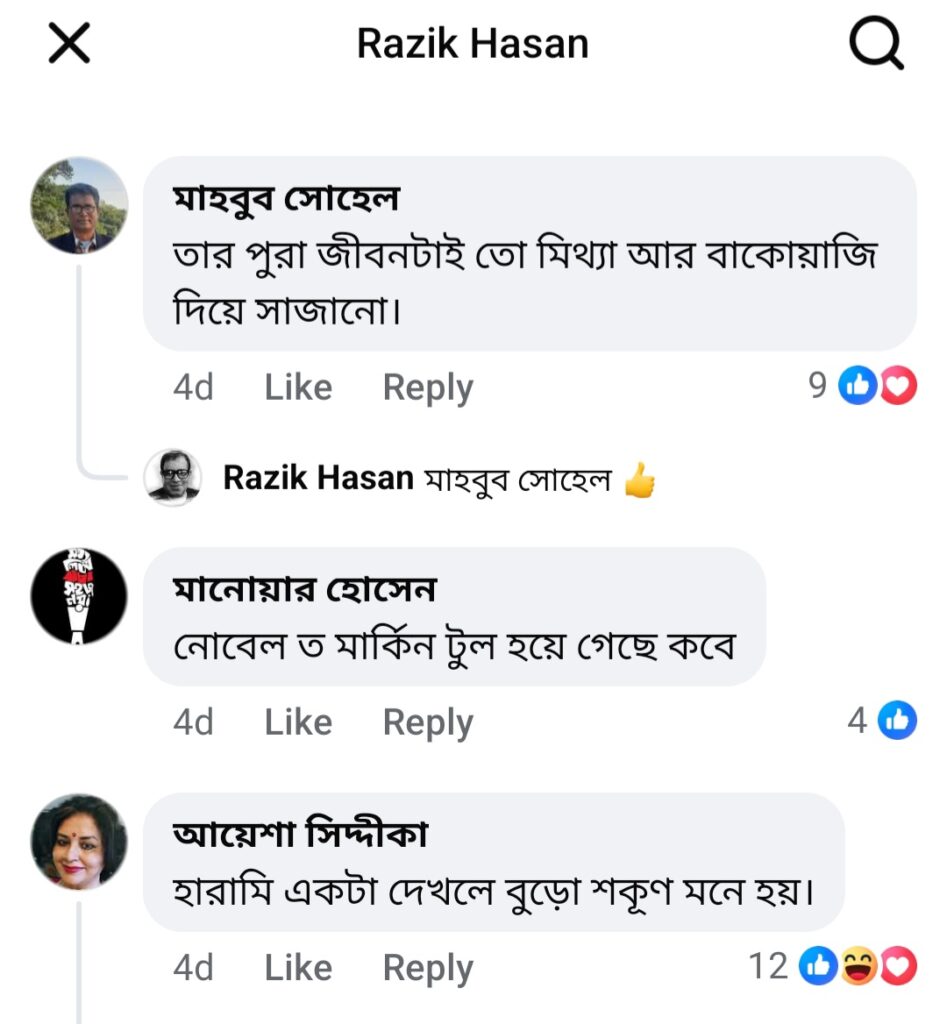Tap the মাহবুব সোহেল mention in reply
The height and width of the screenshot is (1024, 947).
(x=518, y=479)
